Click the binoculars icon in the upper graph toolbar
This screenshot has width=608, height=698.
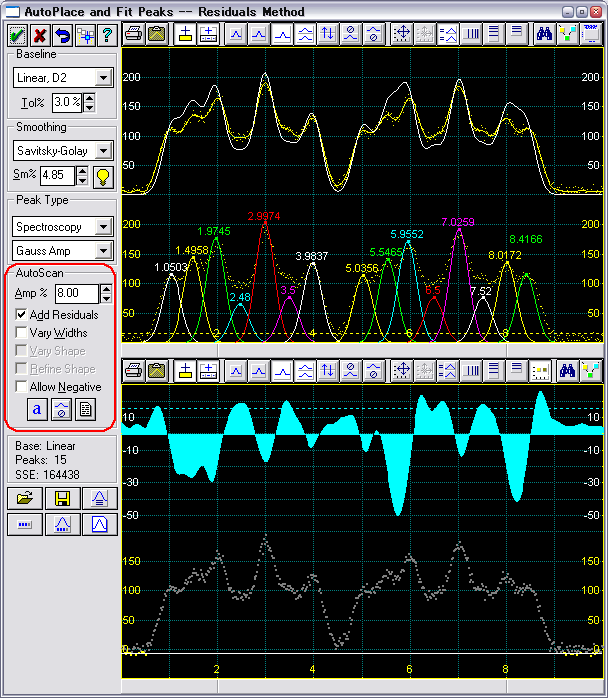(545, 33)
